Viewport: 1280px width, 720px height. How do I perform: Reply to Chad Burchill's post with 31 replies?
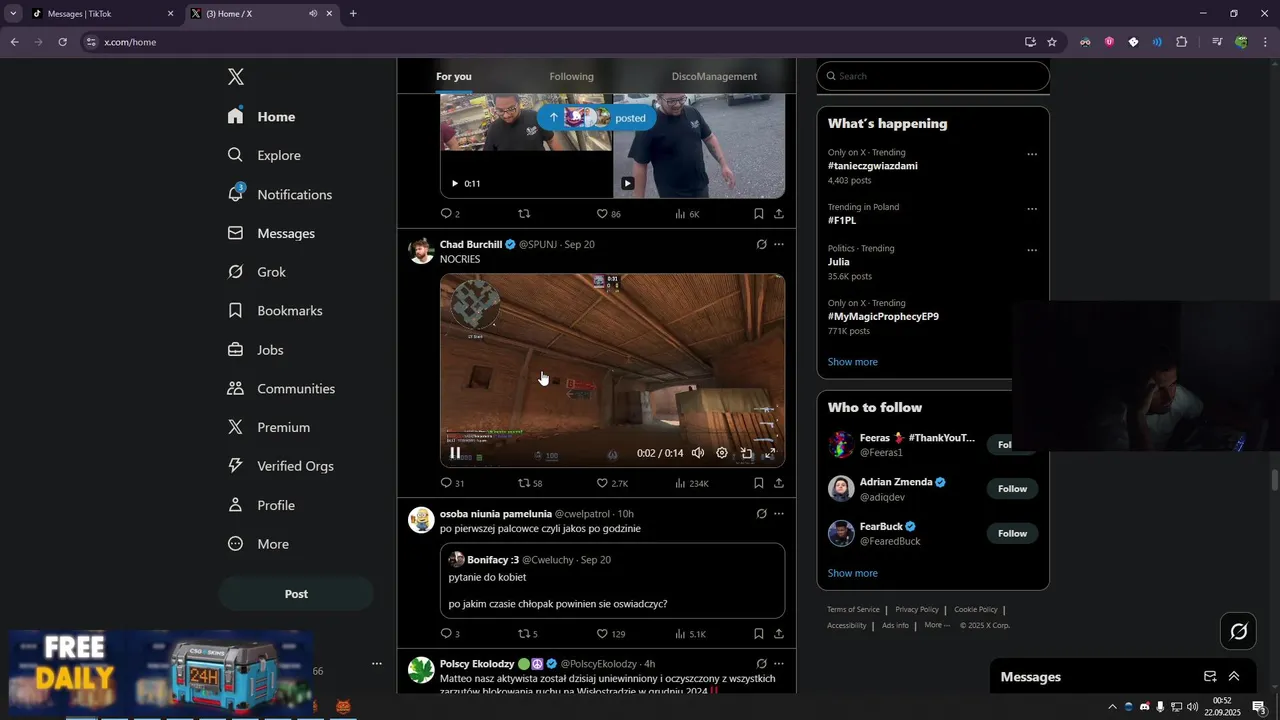pos(452,483)
